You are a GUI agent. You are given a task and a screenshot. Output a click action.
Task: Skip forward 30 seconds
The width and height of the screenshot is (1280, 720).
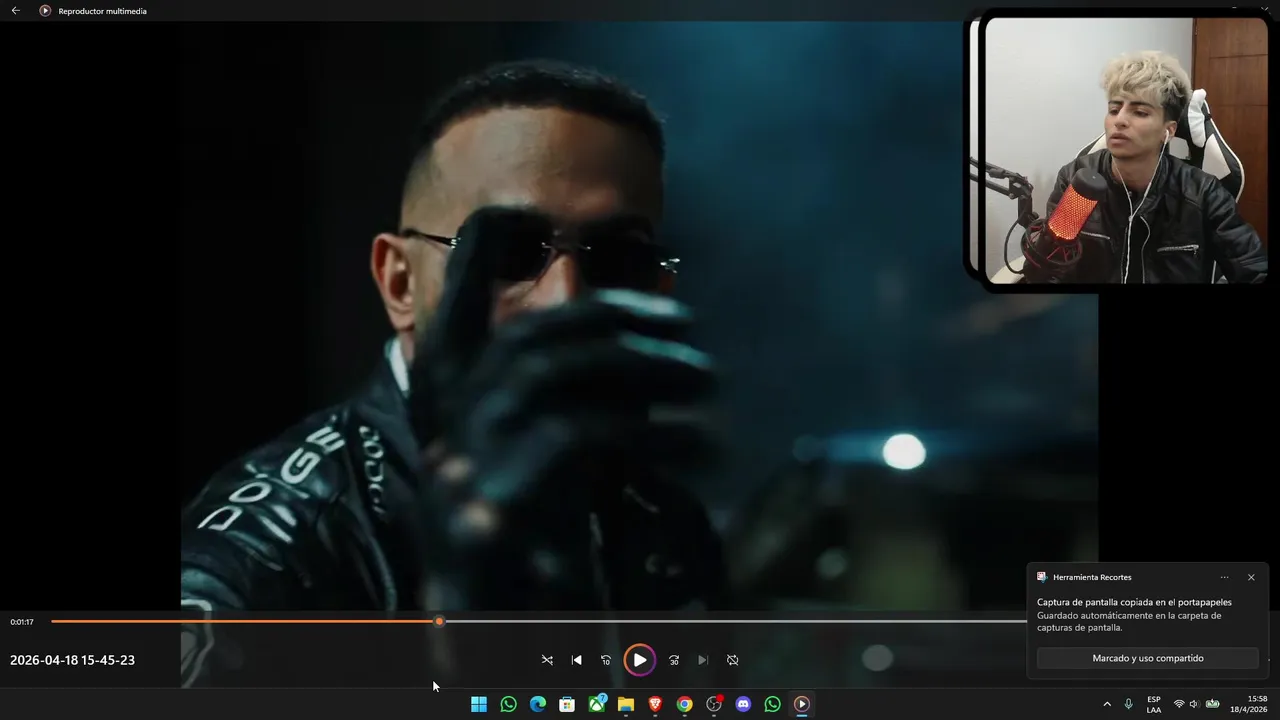[x=674, y=660]
